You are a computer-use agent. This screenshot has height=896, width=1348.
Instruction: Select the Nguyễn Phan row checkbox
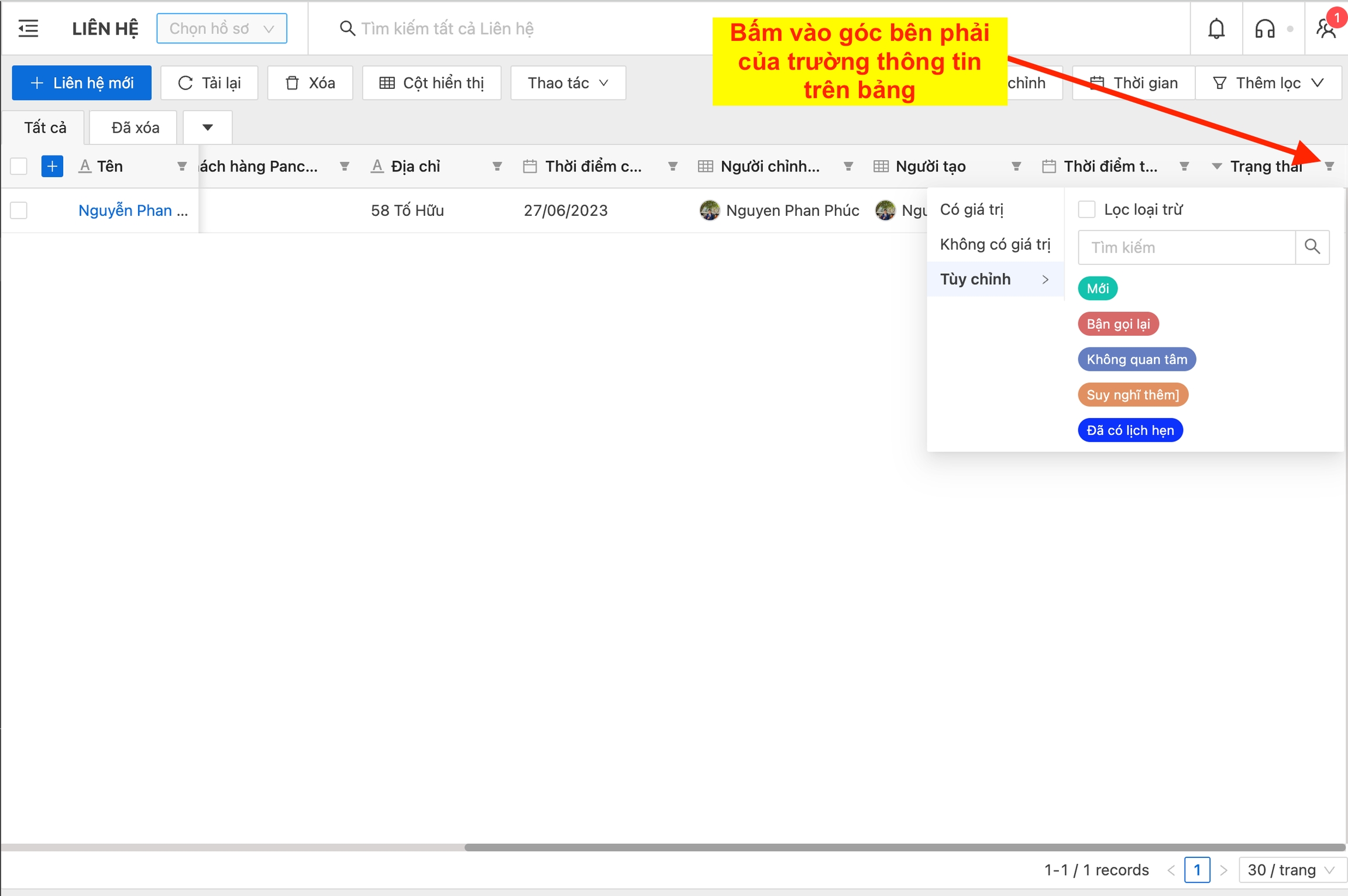coord(19,210)
